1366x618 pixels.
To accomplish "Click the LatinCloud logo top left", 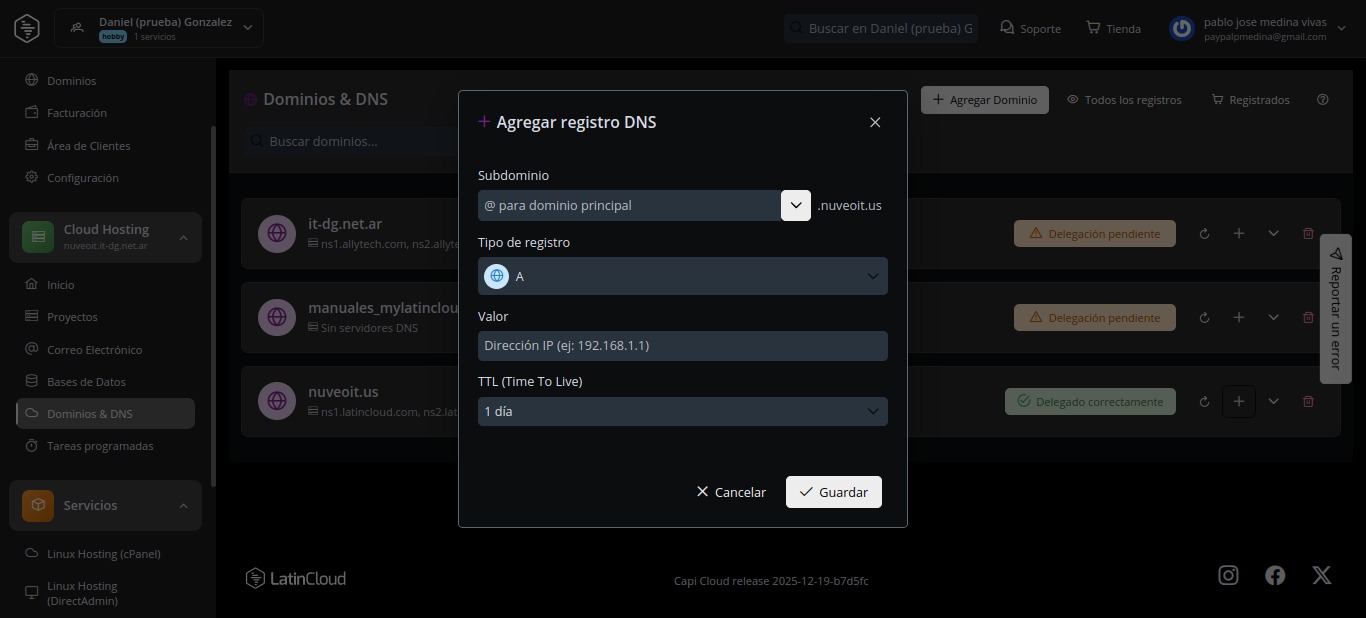I will click(27, 28).
